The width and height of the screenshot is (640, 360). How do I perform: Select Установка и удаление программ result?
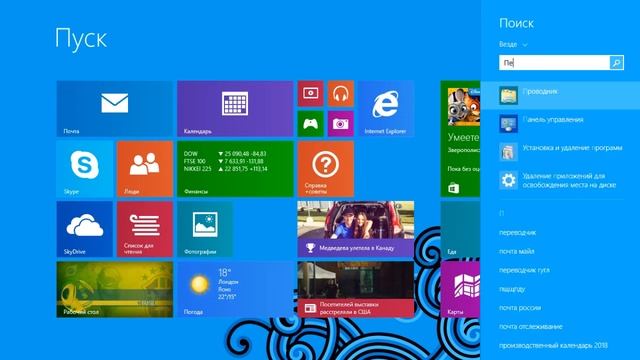pos(560,151)
